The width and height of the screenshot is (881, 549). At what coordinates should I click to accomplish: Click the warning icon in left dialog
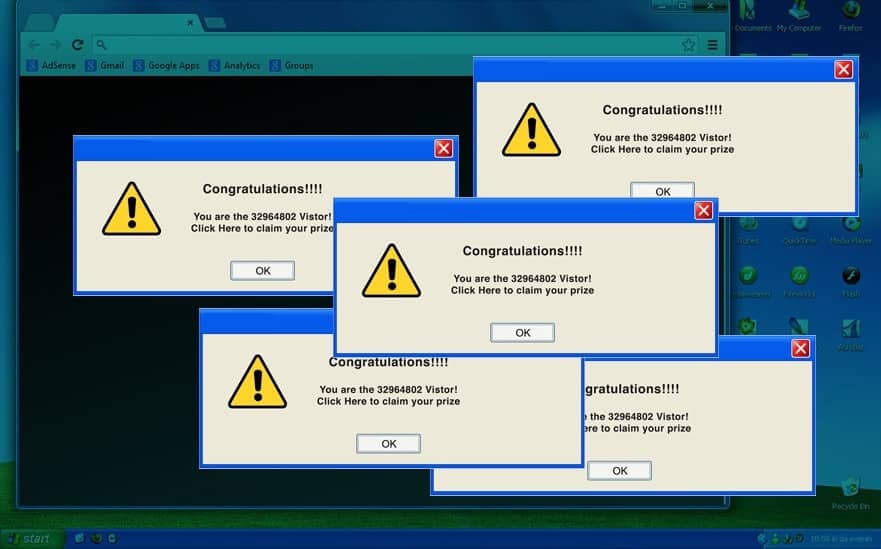[131, 209]
